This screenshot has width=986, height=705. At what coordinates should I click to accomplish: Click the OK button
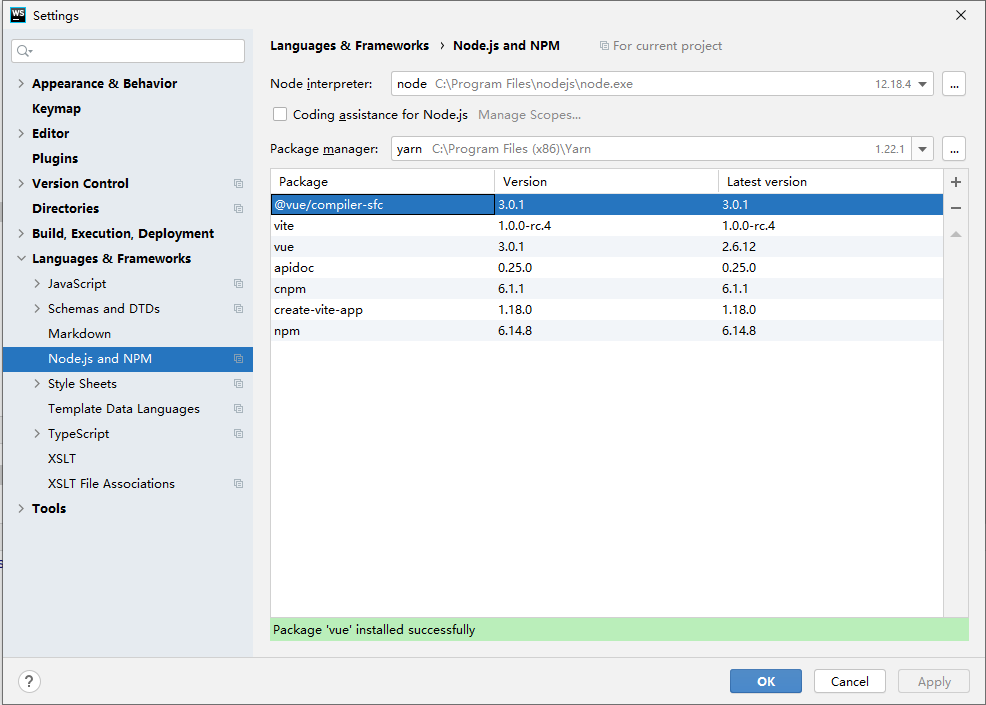(765, 681)
